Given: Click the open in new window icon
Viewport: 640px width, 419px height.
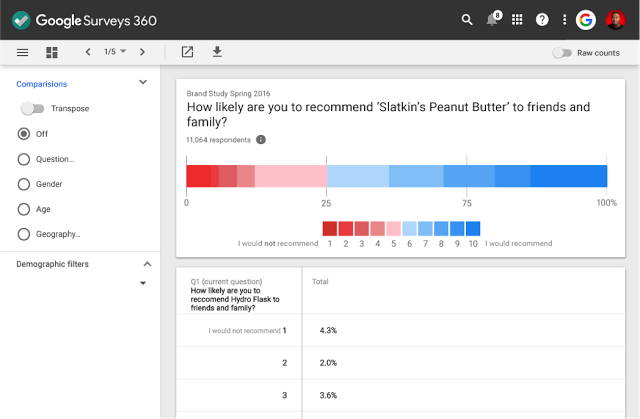Looking at the screenshot, I should [187, 52].
